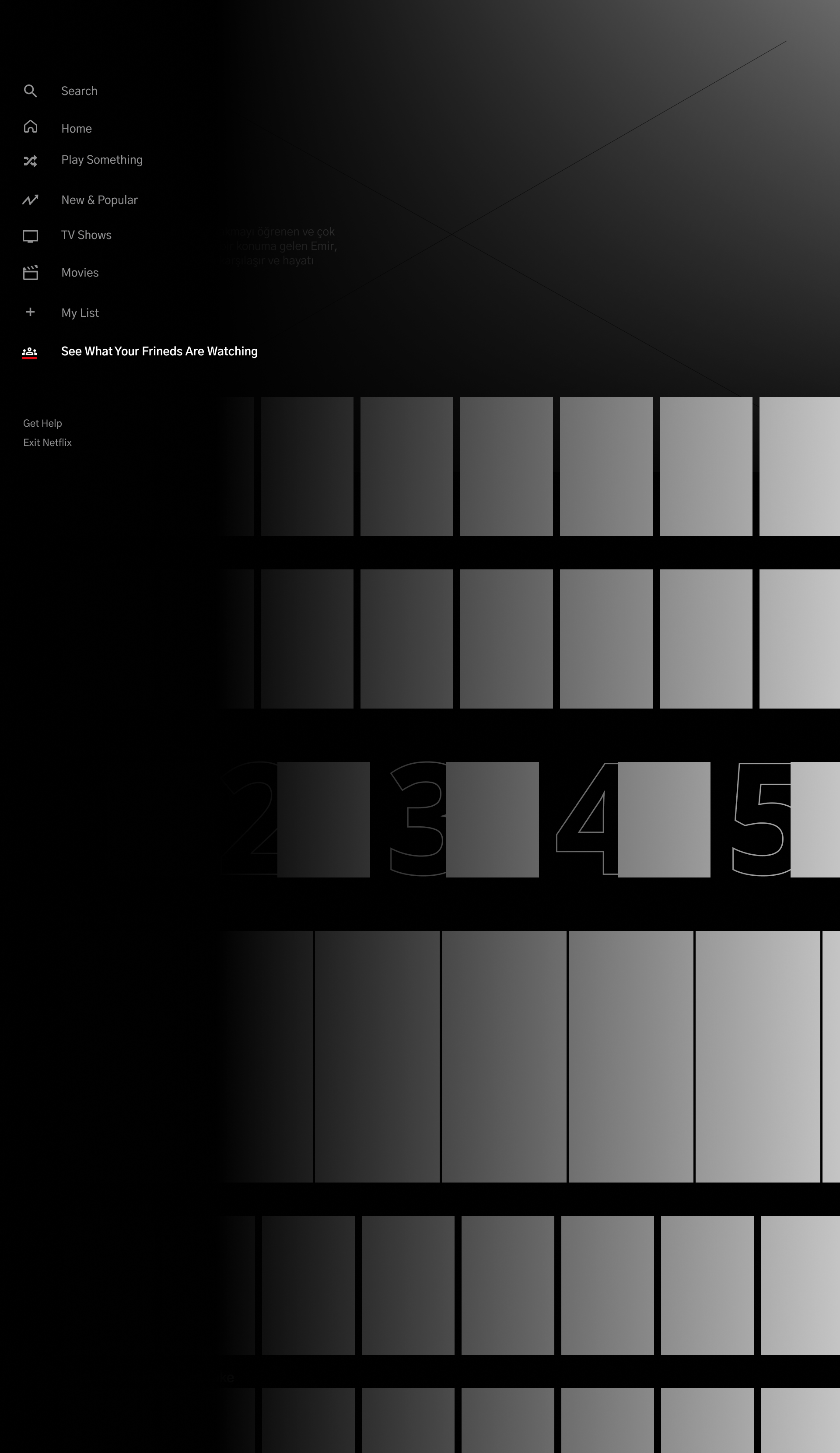Click the Home house icon
This screenshot has height=1453, width=840.
click(x=30, y=127)
